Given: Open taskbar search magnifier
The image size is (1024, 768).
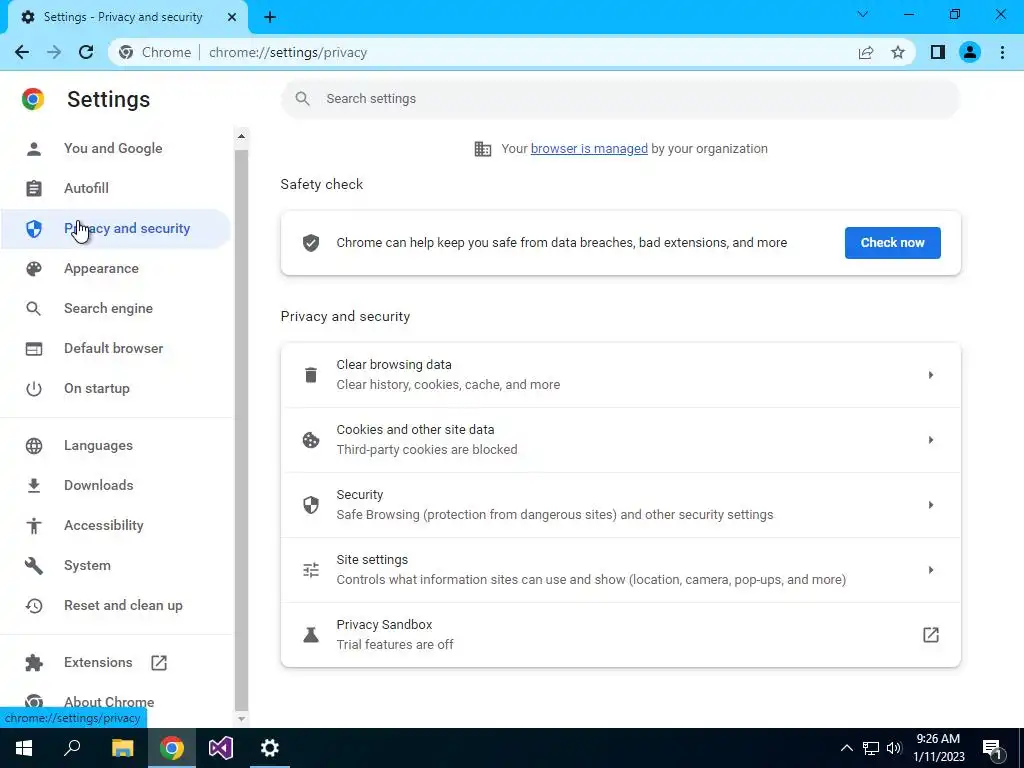Looking at the screenshot, I should [x=72, y=748].
